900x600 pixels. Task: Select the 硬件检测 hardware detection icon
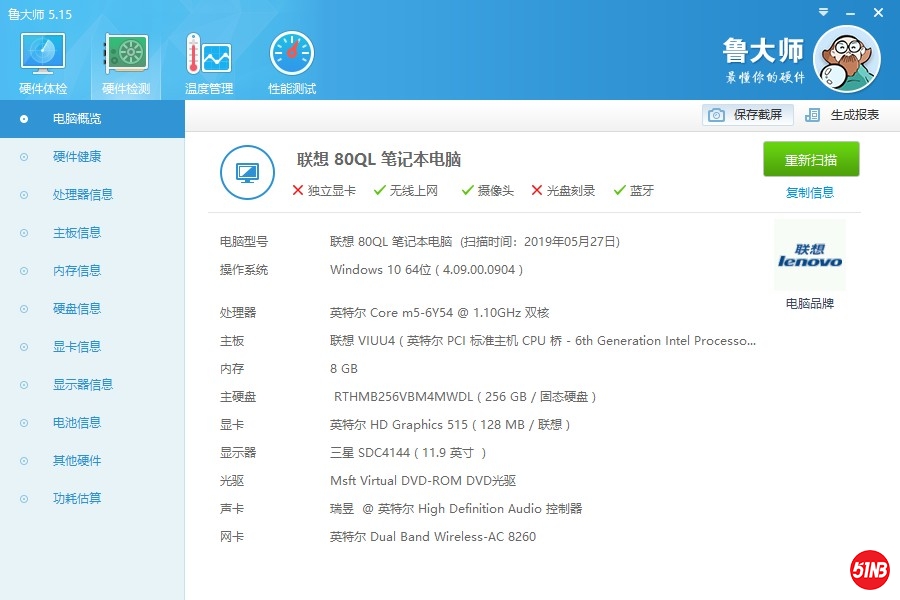pyautogui.click(x=126, y=56)
